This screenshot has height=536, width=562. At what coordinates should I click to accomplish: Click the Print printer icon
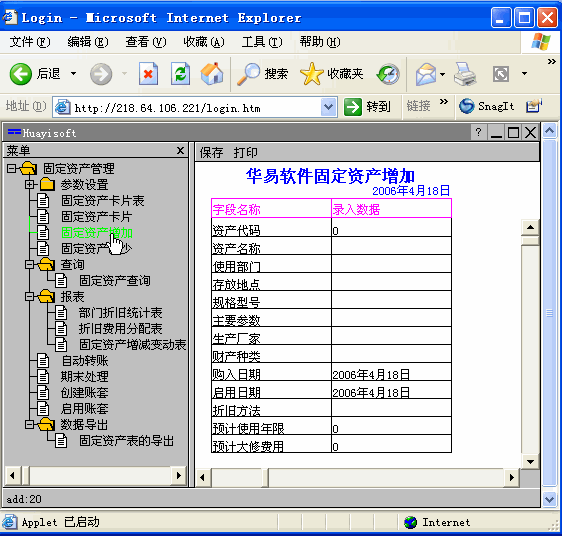click(x=465, y=74)
